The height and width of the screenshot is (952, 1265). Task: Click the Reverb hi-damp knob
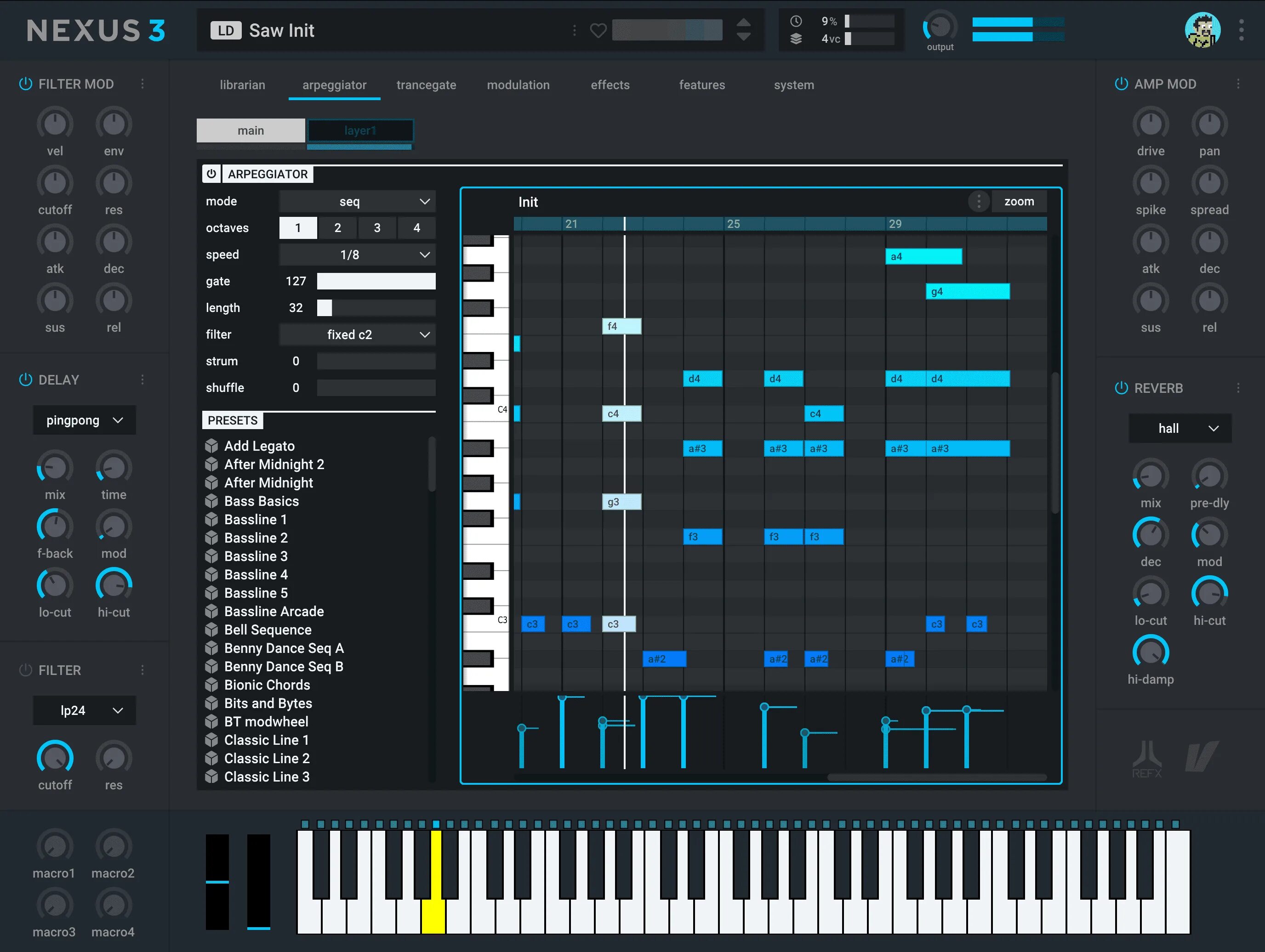(1150, 652)
